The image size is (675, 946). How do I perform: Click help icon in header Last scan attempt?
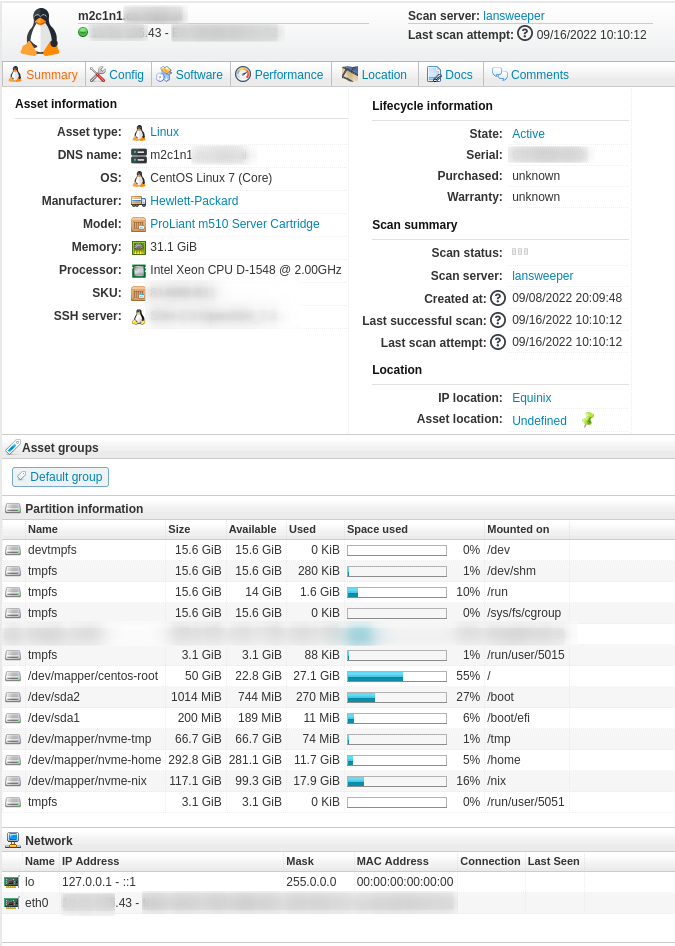click(524, 34)
